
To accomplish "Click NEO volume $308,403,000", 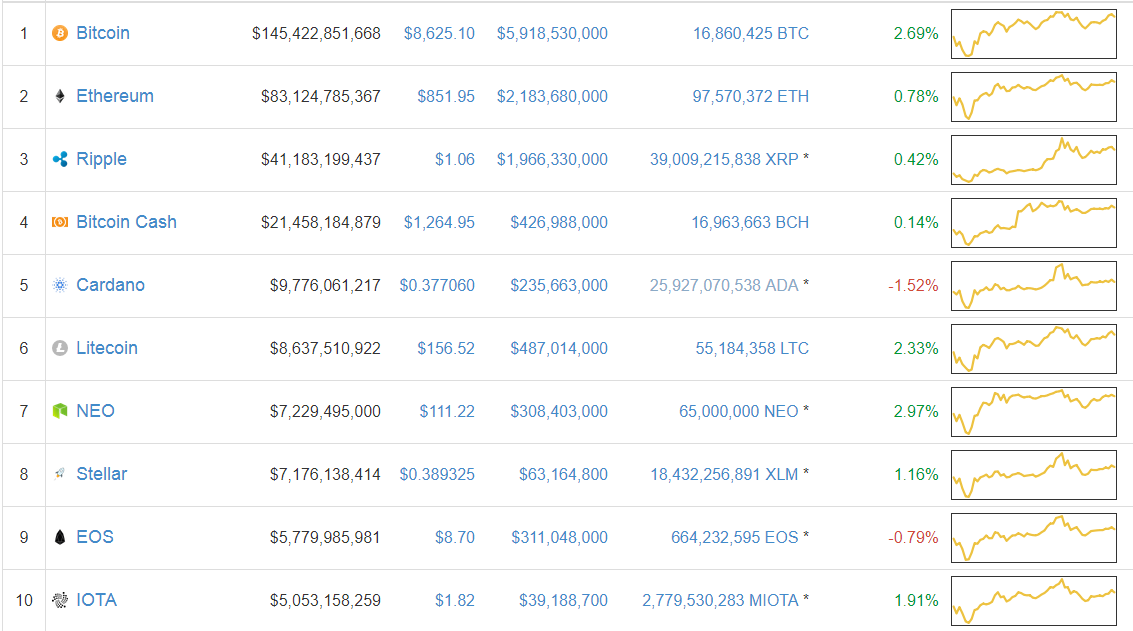I will pos(559,411).
